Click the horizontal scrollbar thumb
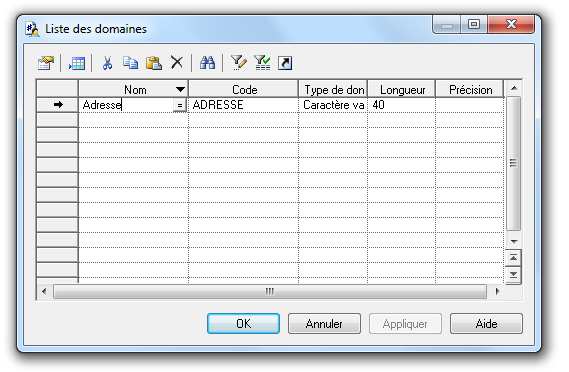The width and height of the screenshot is (569, 372). tap(270, 292)
